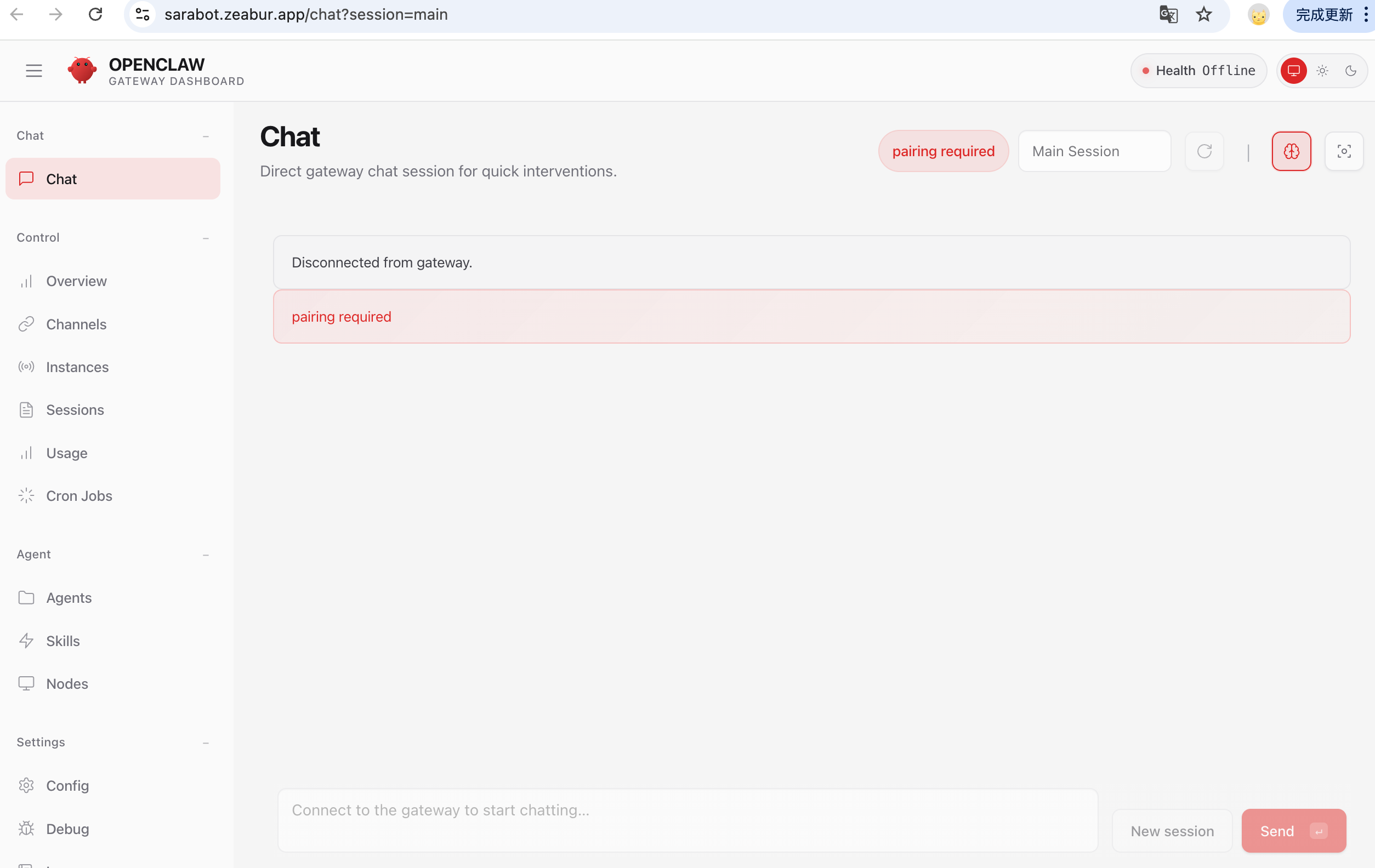
Task: Click the browser bookmark star icon
Action: pyautogui.click(x=1204, y=14)
